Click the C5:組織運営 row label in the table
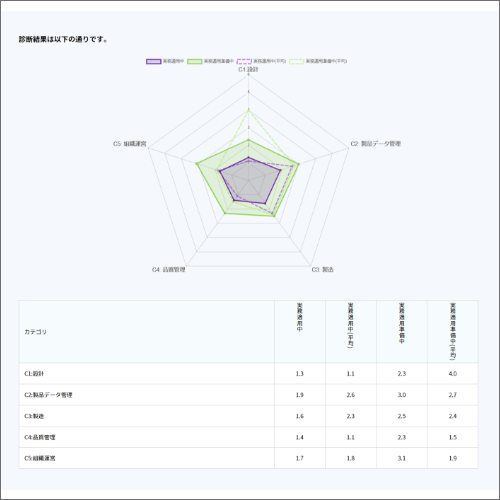This screenshot has width=500, height=500. click(x=40, y=458)
